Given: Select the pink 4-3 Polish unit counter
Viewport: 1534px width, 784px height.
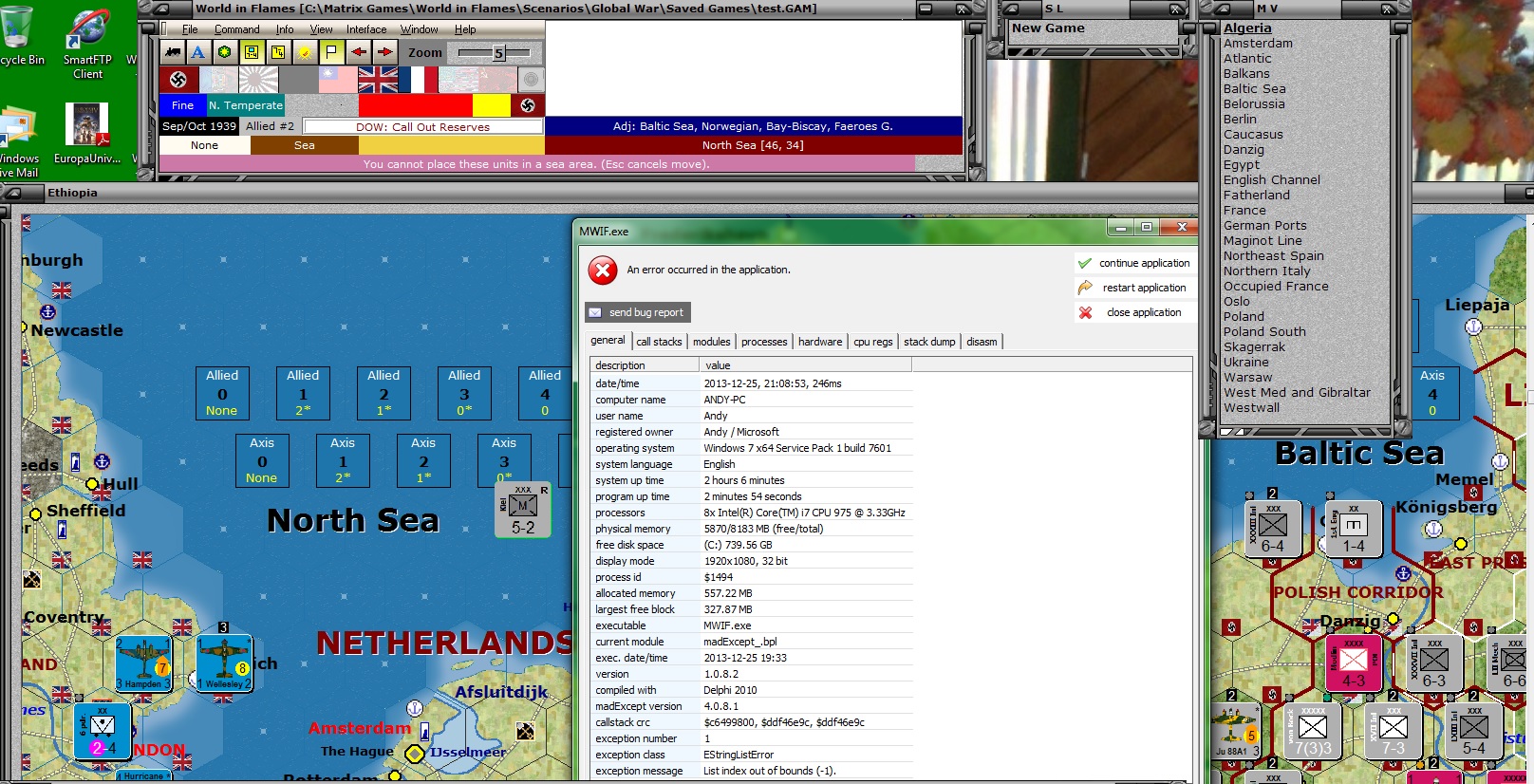Looking at the screenshot, I should tap(1354, 663).
